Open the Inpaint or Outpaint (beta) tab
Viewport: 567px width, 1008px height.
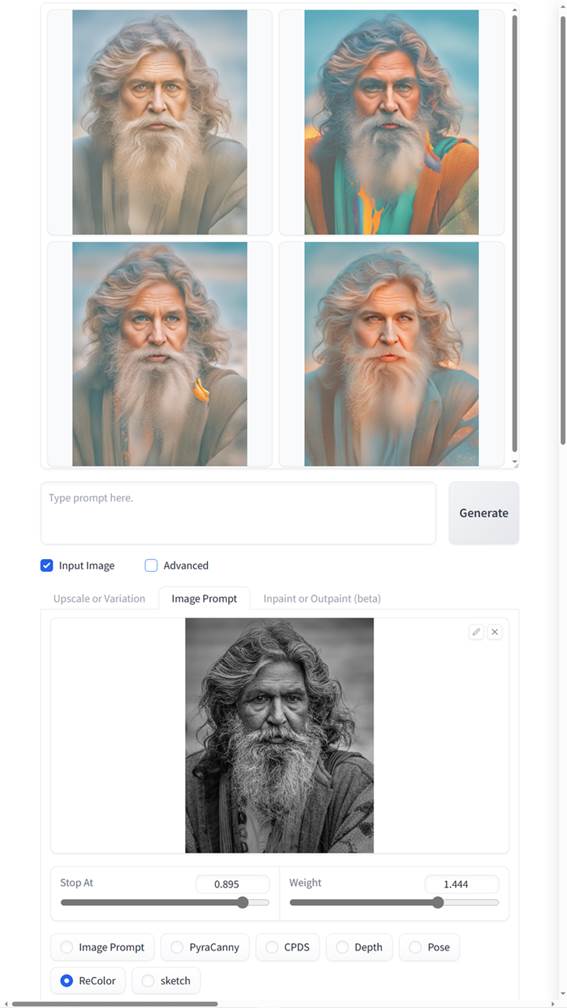pos(322,598)
